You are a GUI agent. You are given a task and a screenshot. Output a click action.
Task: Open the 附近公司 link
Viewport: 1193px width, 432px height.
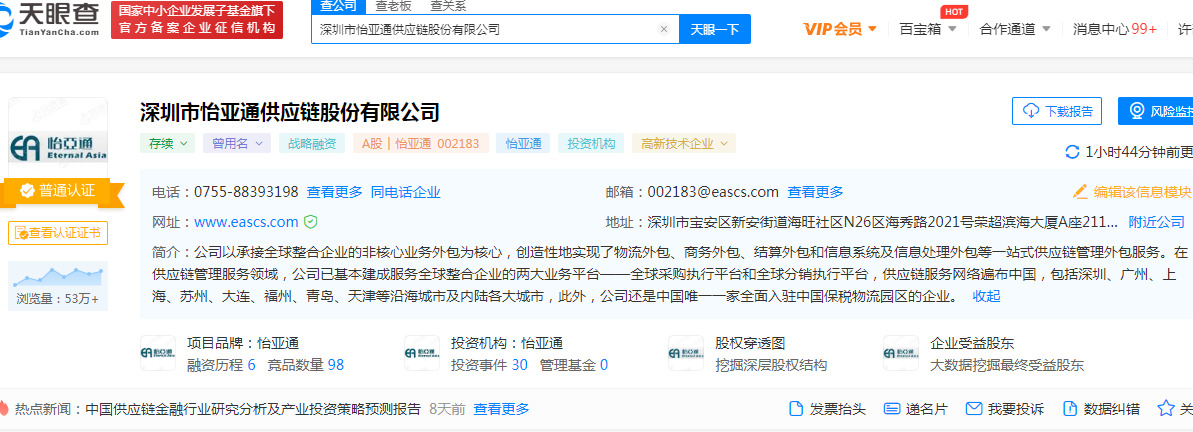click(x=1156, y=222)
